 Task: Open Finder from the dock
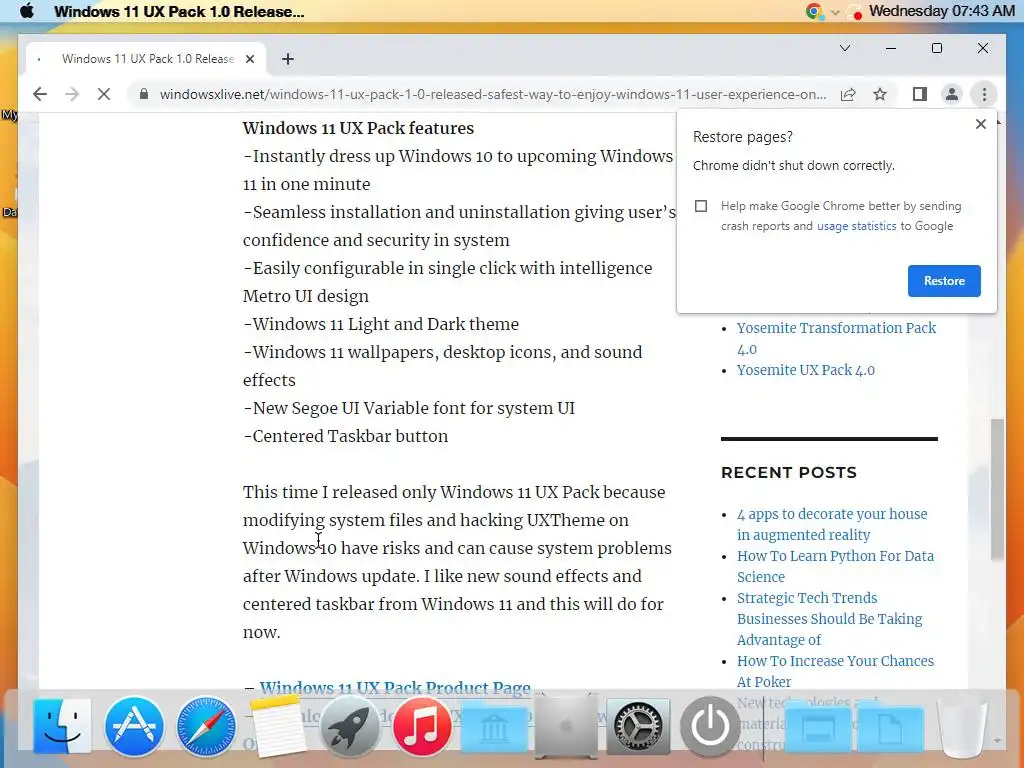coord(62,726)
